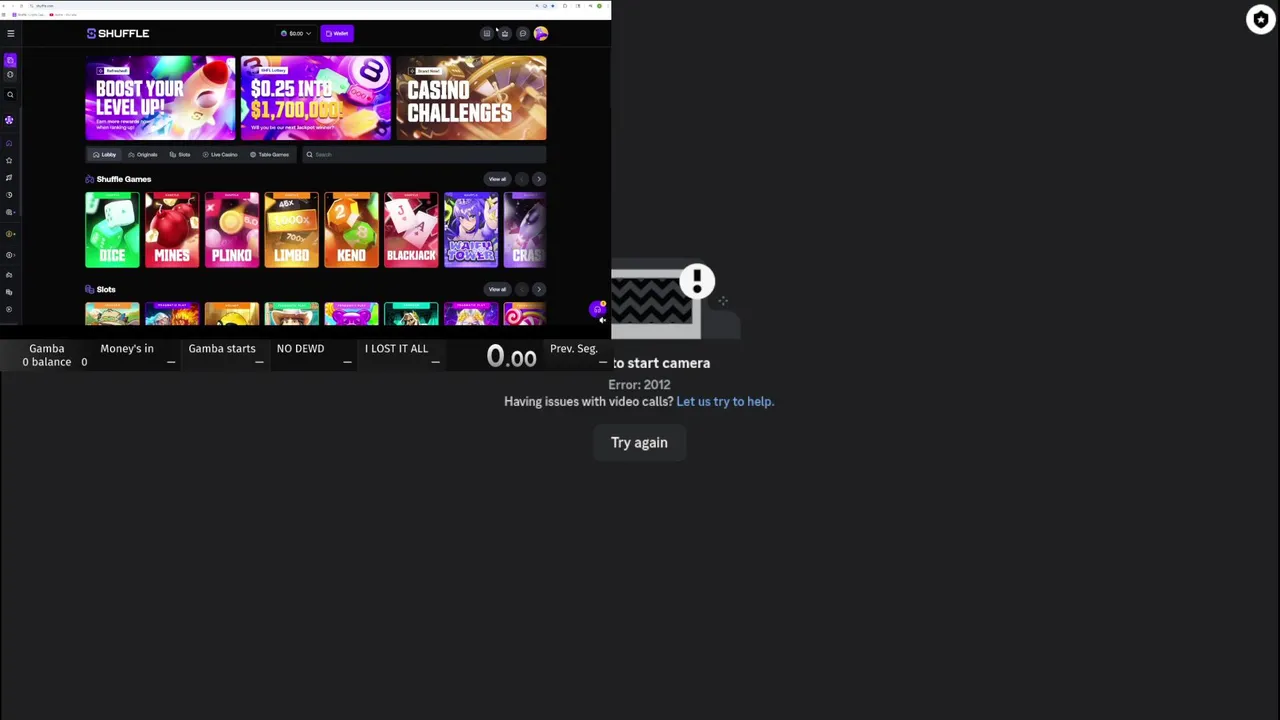Click the recent clock icon in sidebar

(x=9, y=195)
